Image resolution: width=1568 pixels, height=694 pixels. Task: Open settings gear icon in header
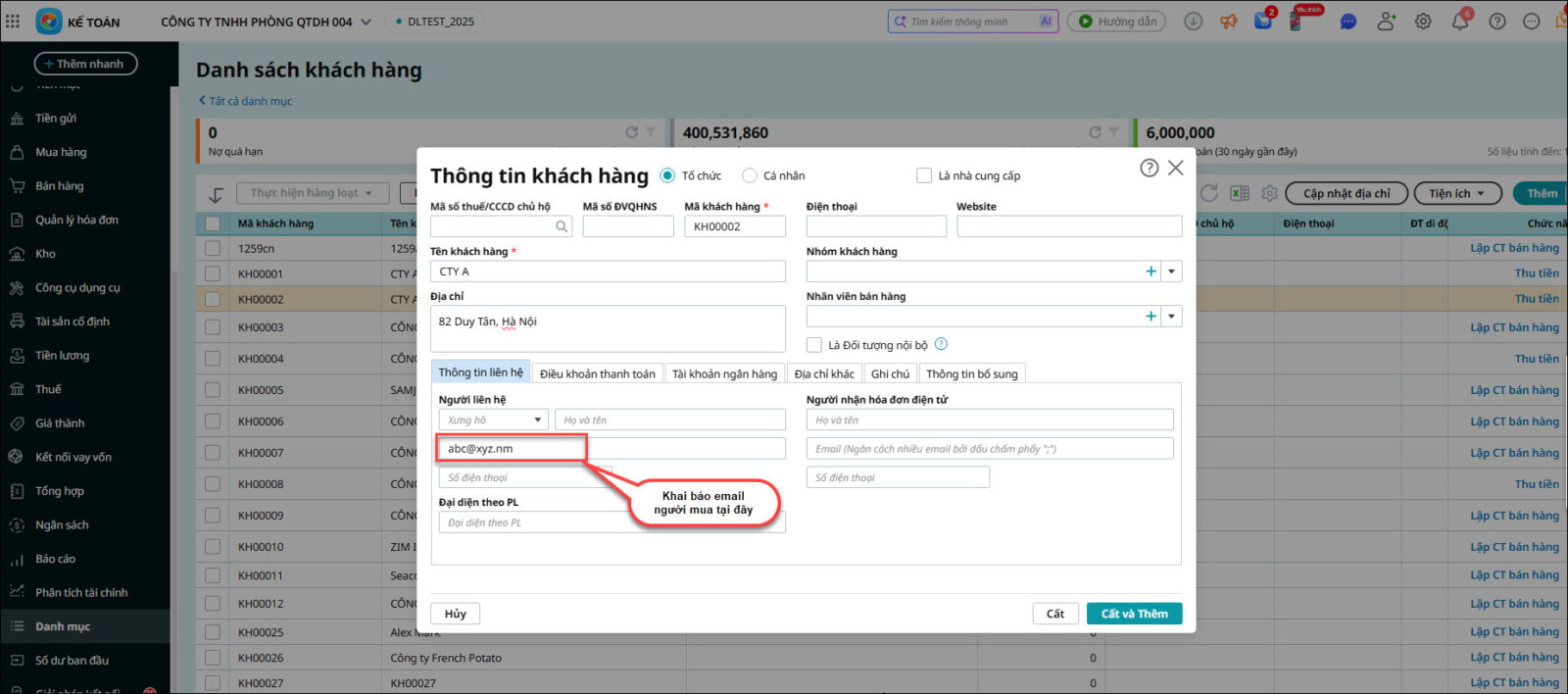click(x=1423, y=22)
